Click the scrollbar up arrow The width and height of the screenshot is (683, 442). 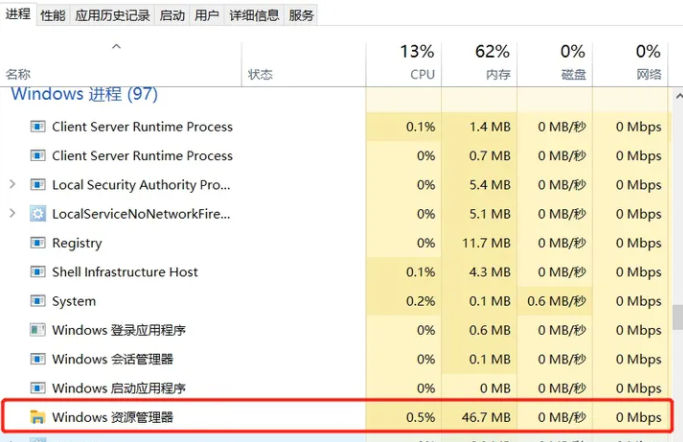(x=678, y=96)
